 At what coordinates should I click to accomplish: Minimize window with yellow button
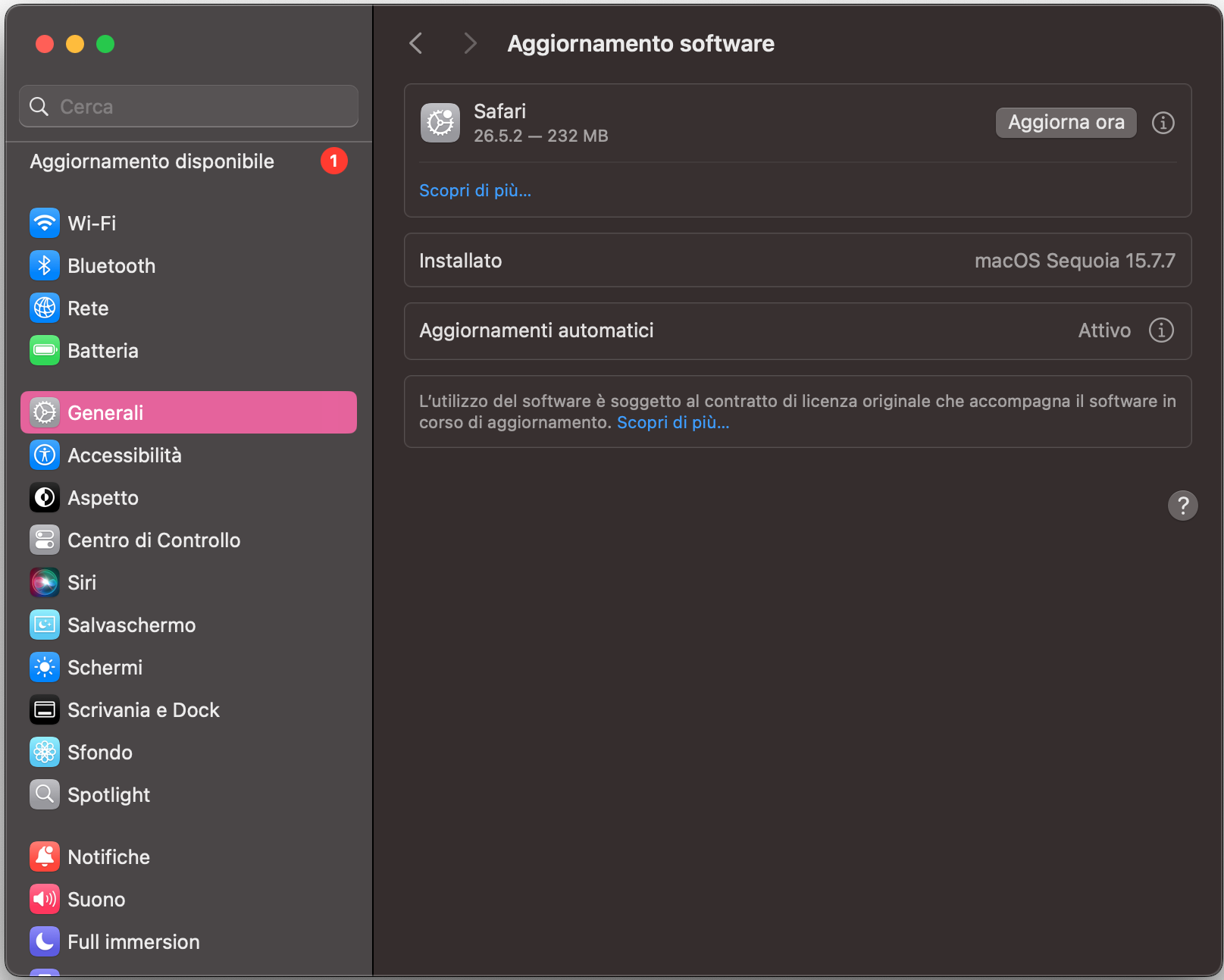pos(75,44)
